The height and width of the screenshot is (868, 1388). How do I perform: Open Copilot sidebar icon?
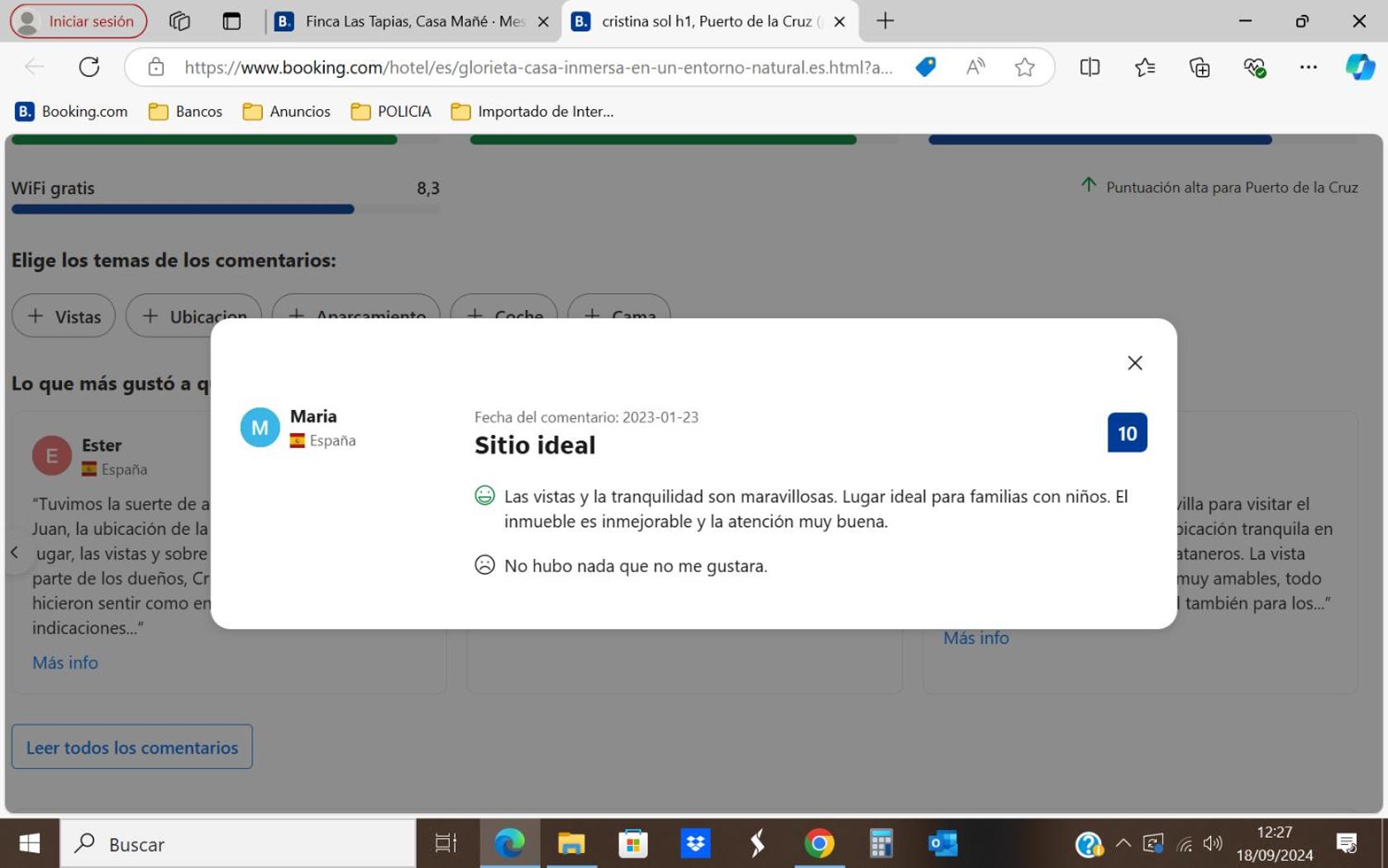1360,67
